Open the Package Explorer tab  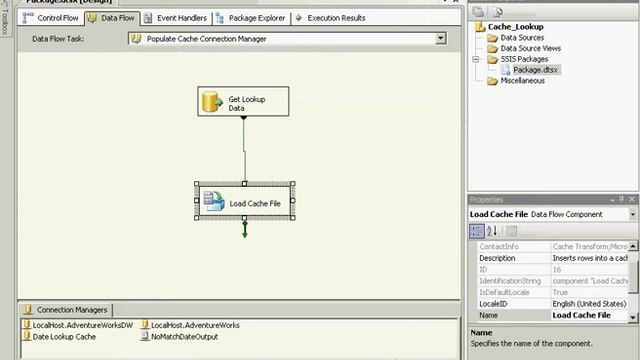point(251,18)
